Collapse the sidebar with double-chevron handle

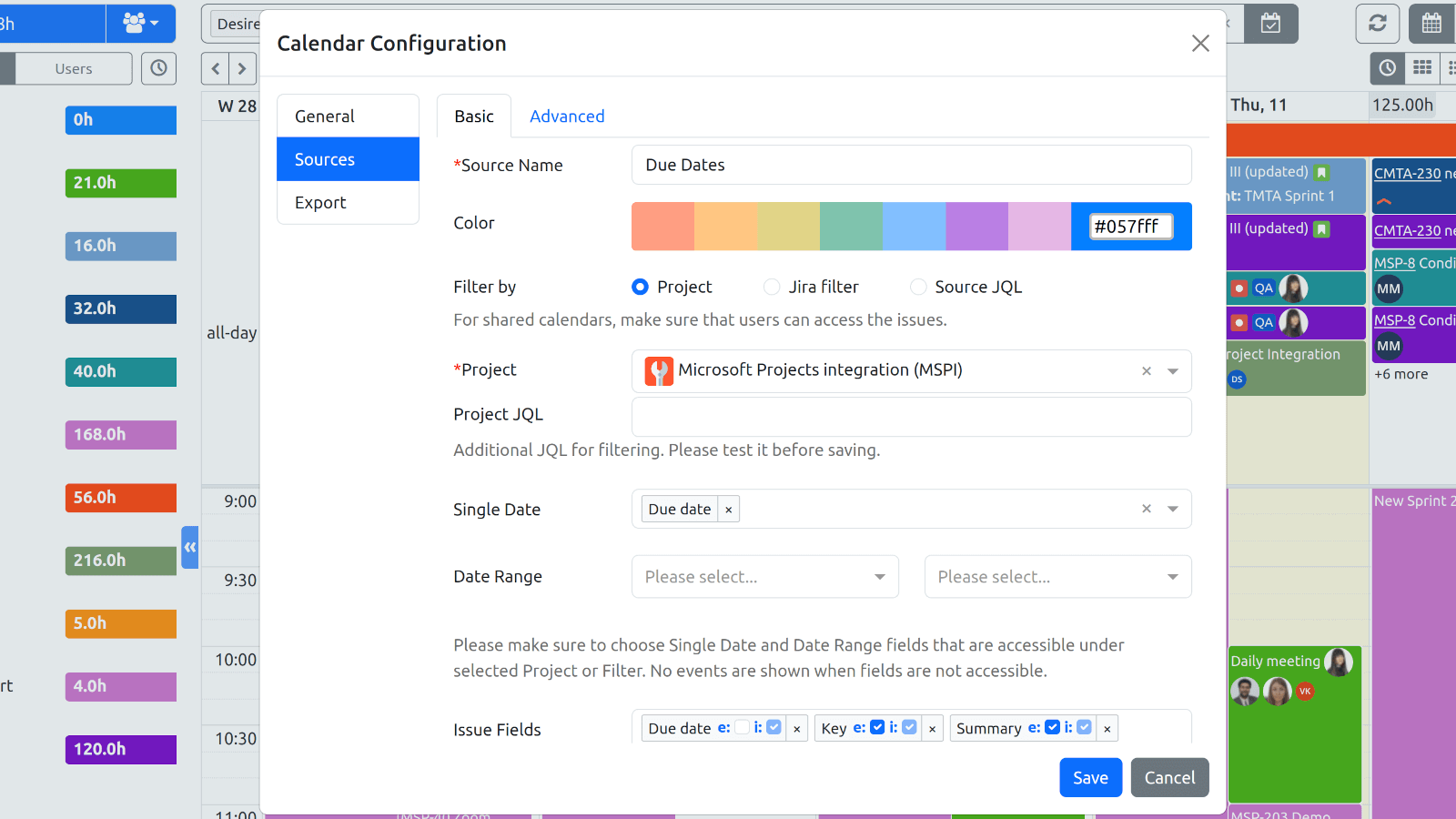click(x=189, y=547)
